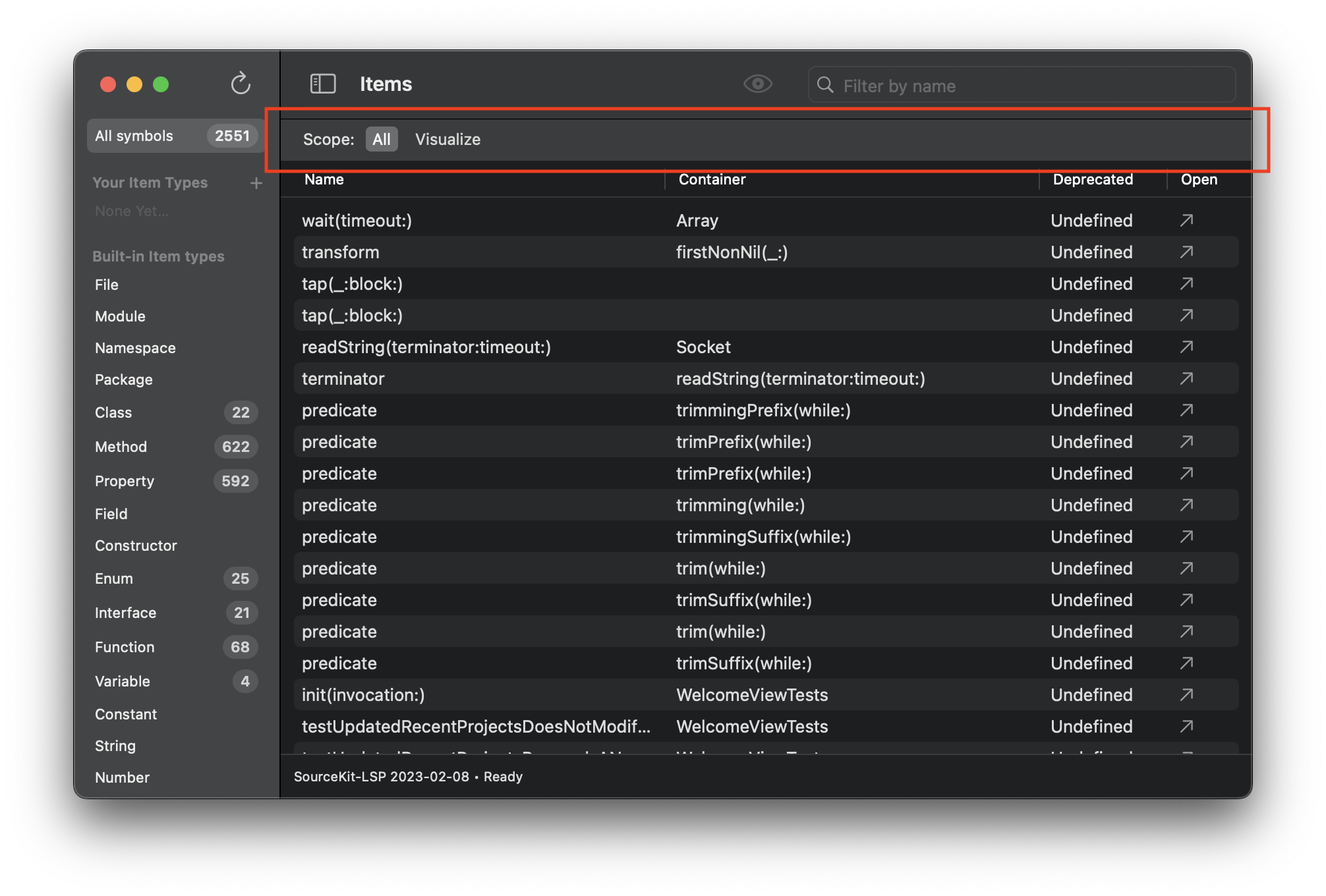Click the eye visibility icon
Screen dimensions: 1326x896
point(758,84)
